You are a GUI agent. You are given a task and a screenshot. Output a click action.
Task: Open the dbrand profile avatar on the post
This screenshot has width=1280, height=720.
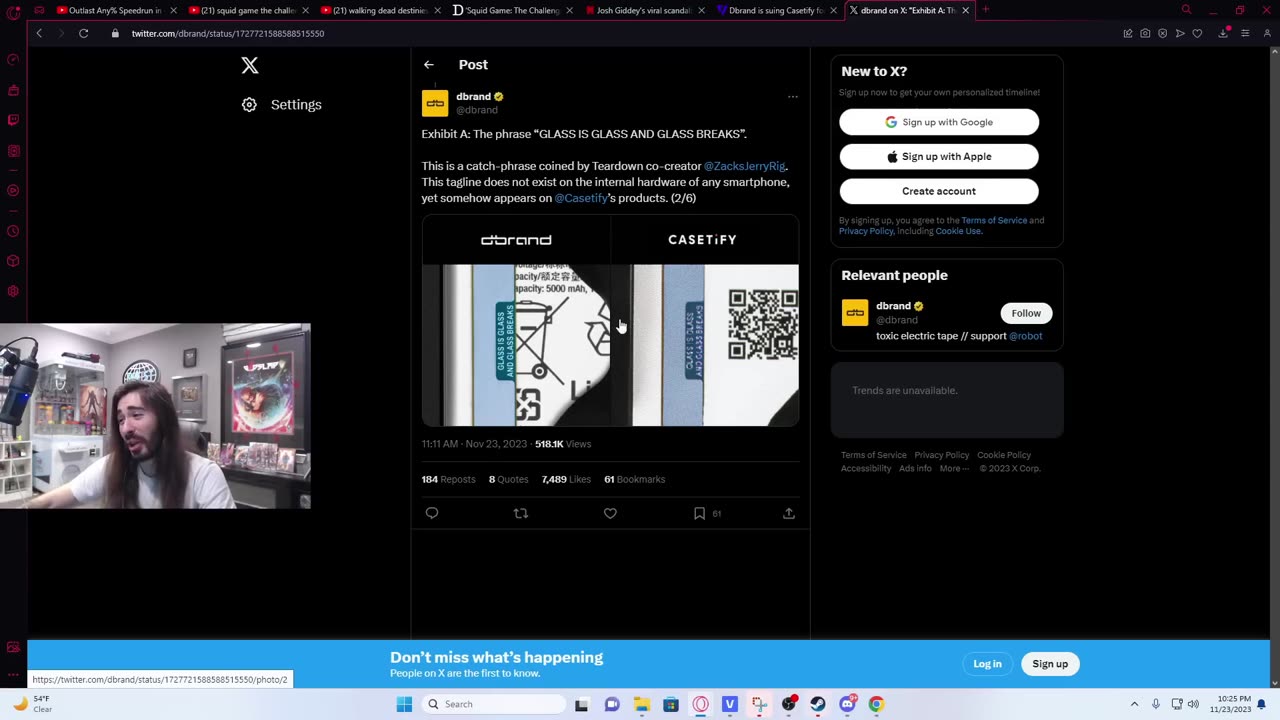click(435, 103)
